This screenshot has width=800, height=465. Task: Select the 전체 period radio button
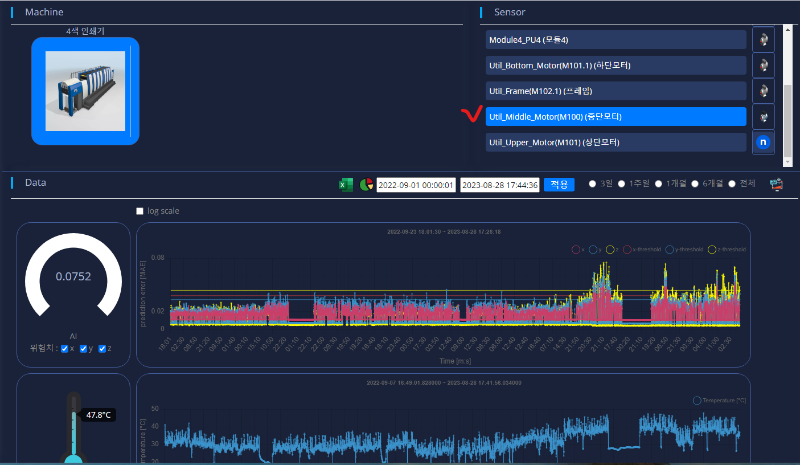(732, 184)
